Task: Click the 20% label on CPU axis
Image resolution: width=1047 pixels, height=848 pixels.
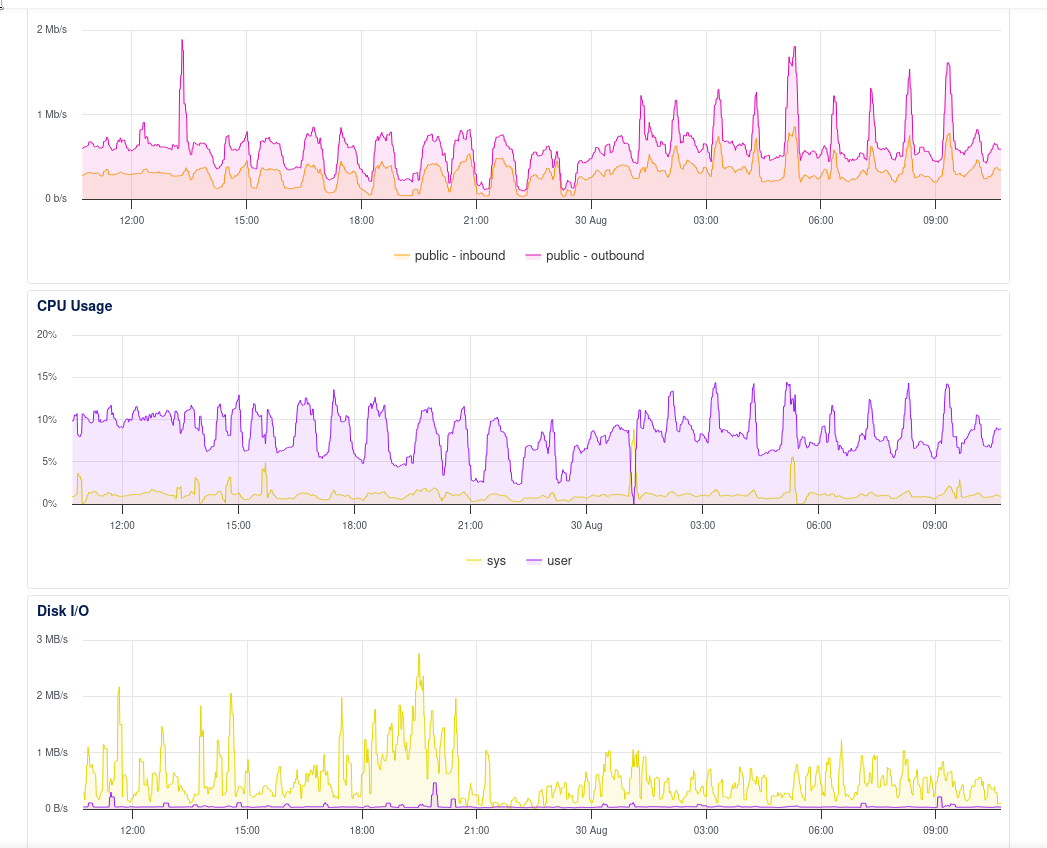Action: click(47, 334)
